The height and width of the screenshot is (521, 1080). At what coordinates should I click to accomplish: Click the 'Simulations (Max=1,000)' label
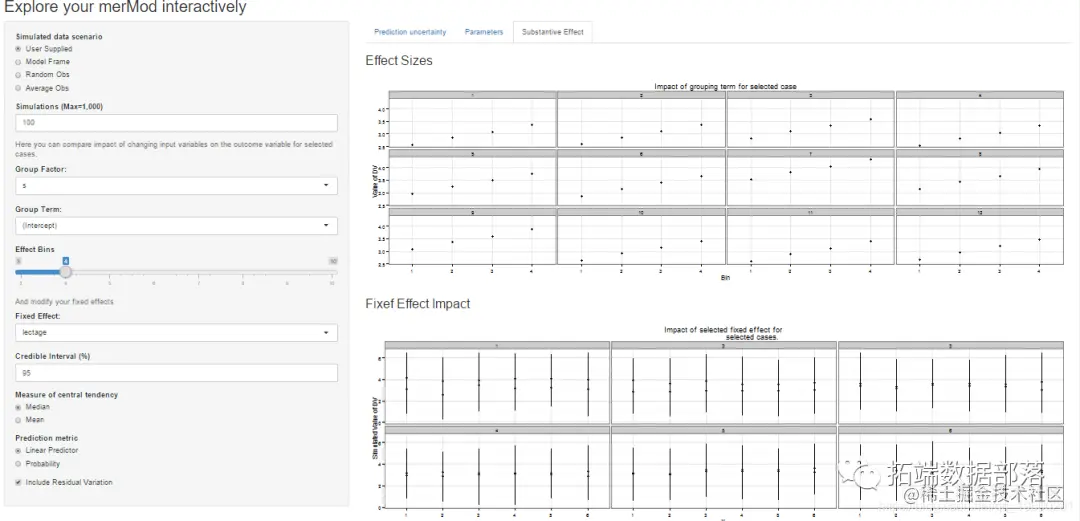(59, 106)
